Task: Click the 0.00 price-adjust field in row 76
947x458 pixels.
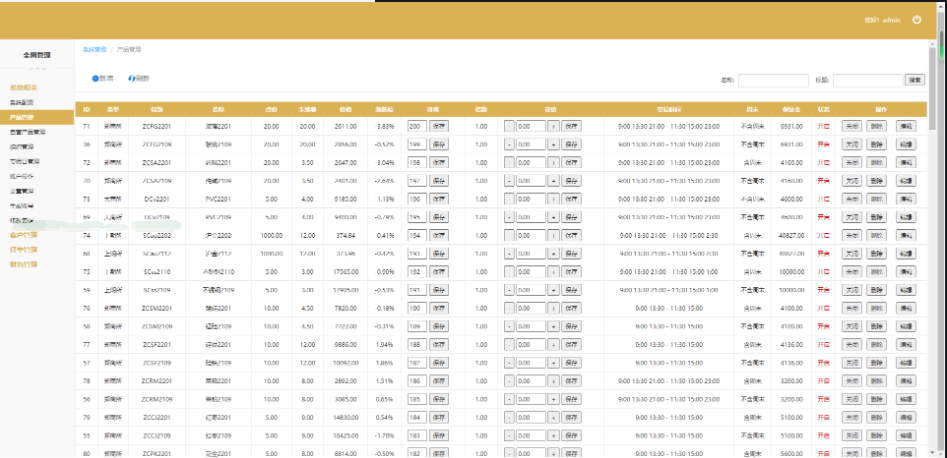Action: coord(531,308)
